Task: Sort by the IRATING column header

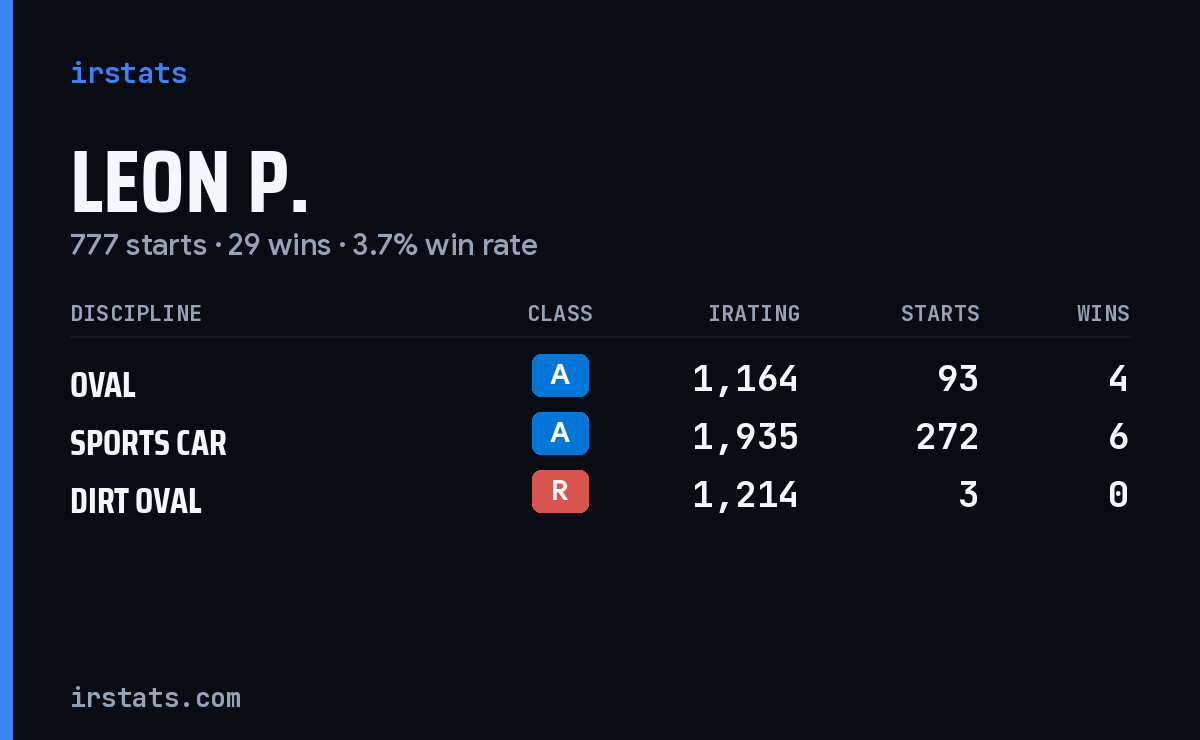Action: point(754,313)
